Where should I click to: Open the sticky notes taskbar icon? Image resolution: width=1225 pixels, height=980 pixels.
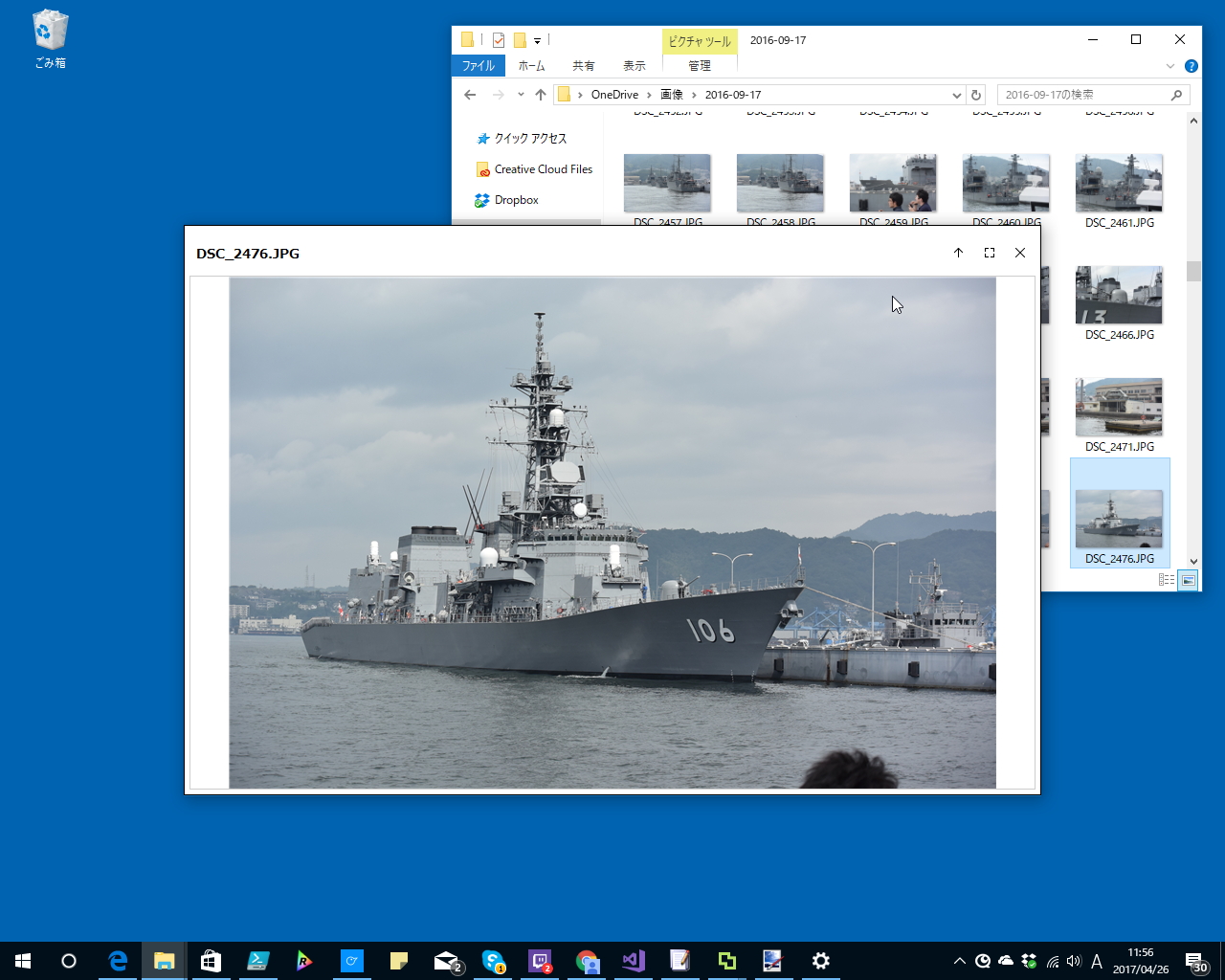tap(399, 961)
